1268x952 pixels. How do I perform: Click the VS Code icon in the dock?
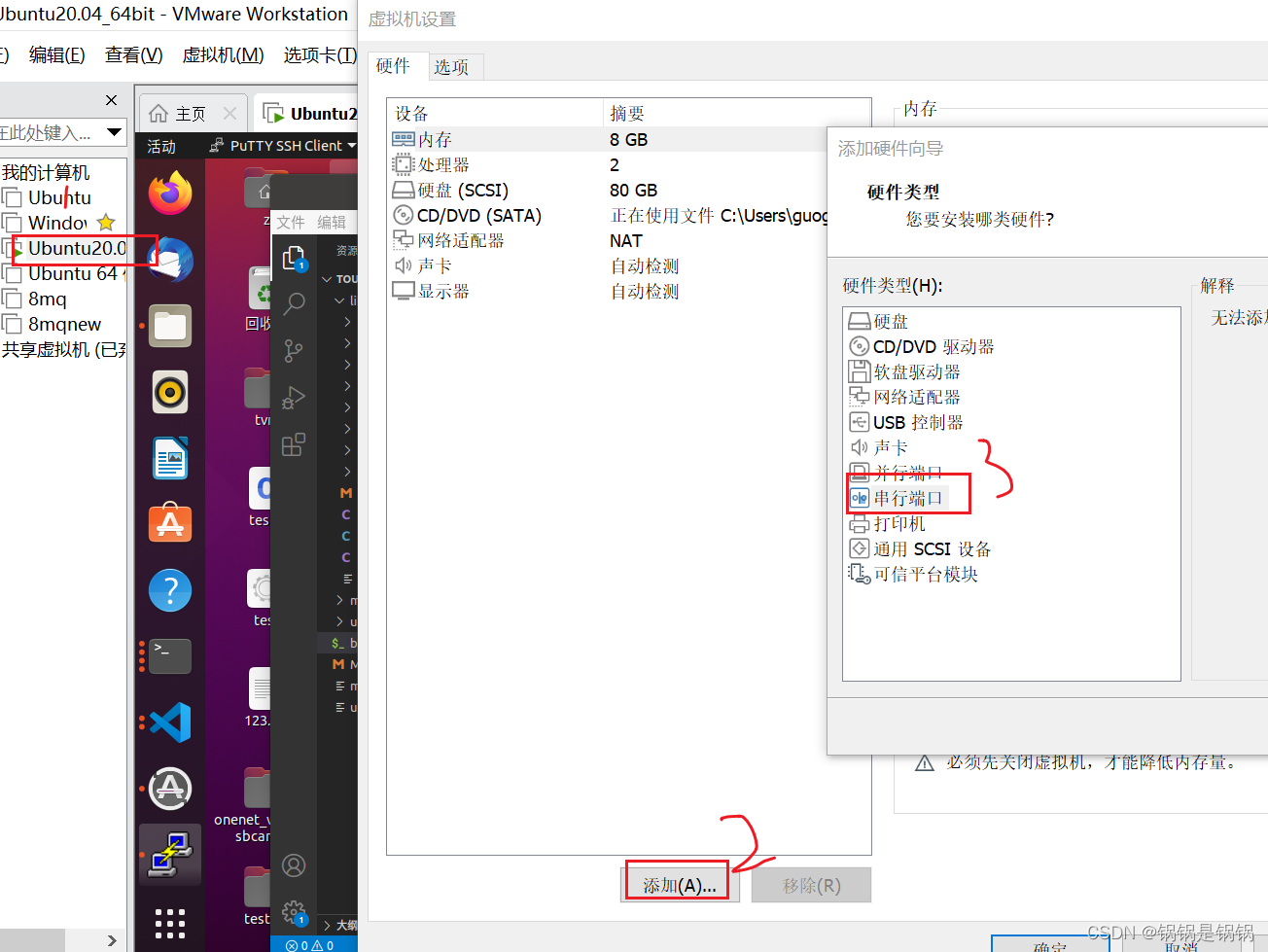(x=170, y=723)
